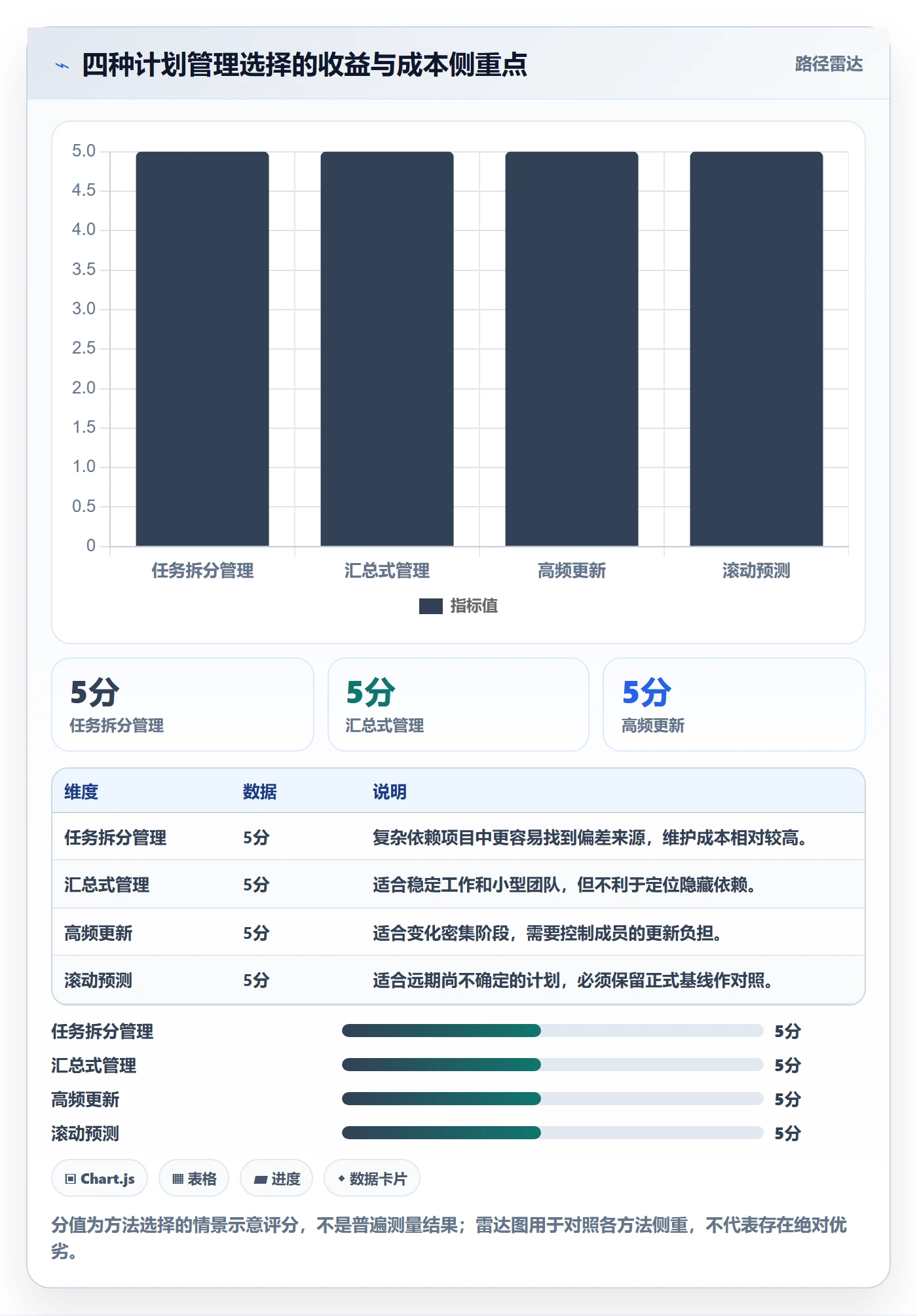The height and width of the screenshot is (1316, 917).
Task: Click the 高频更新 progress bar
Action: coord(552,1099)
